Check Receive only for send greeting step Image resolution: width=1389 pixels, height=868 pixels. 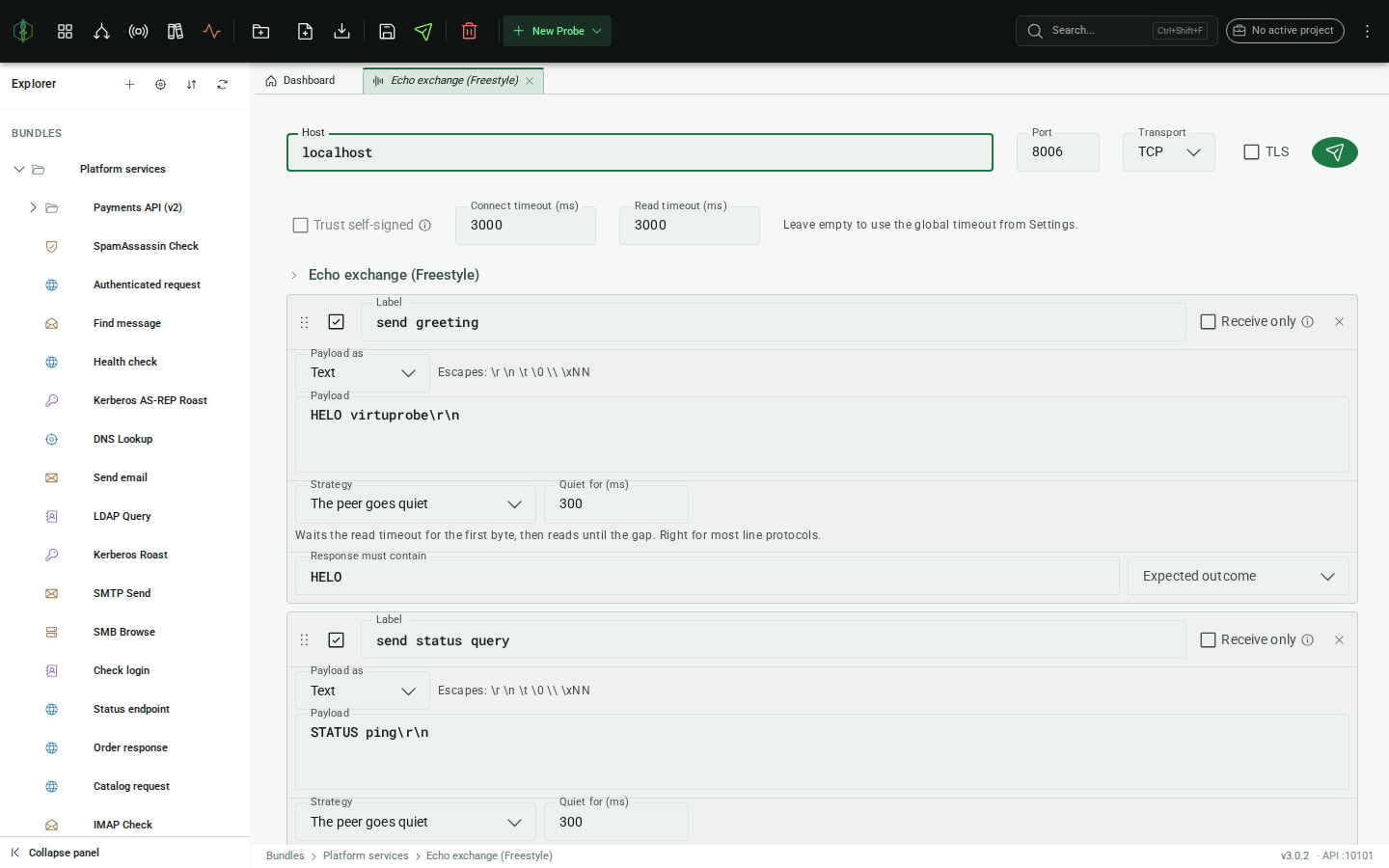tap(1208, 321)
